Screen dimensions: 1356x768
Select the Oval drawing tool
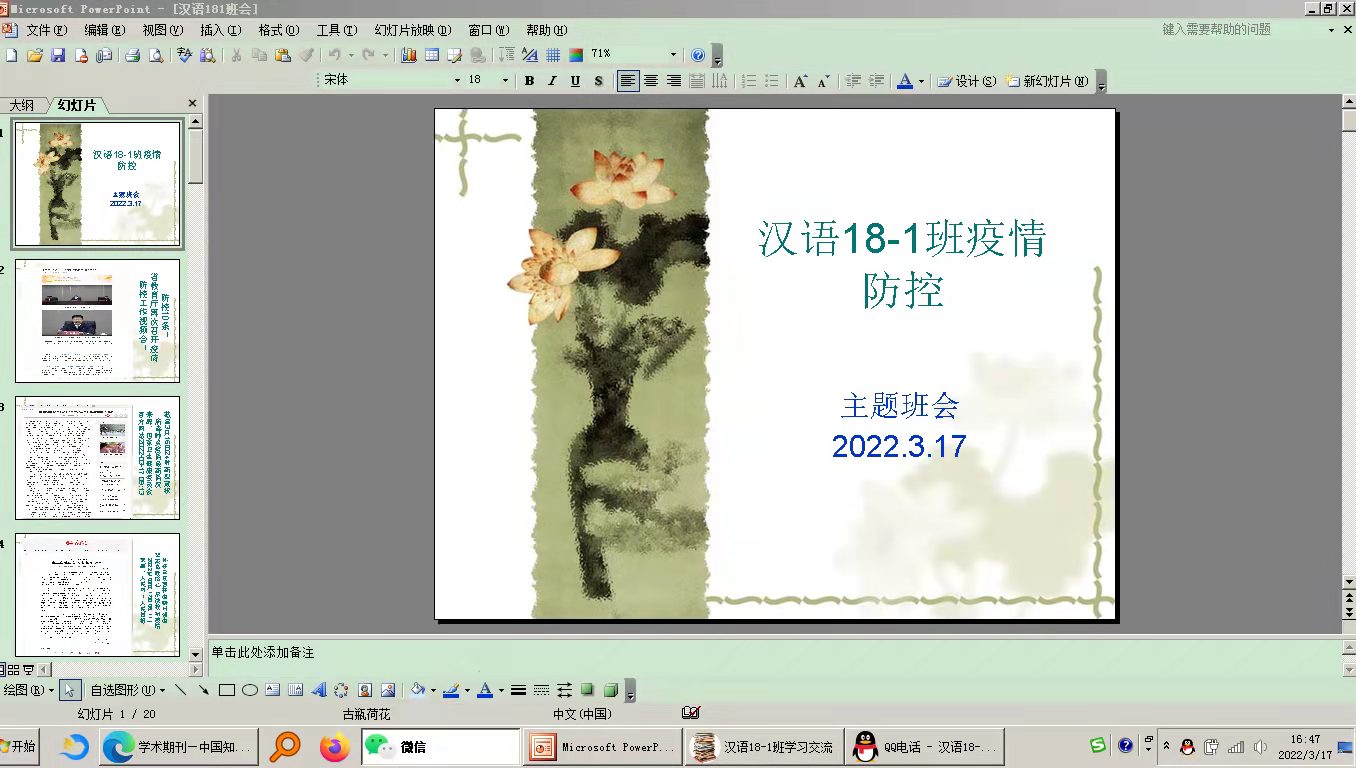click(x=250, y=690)
